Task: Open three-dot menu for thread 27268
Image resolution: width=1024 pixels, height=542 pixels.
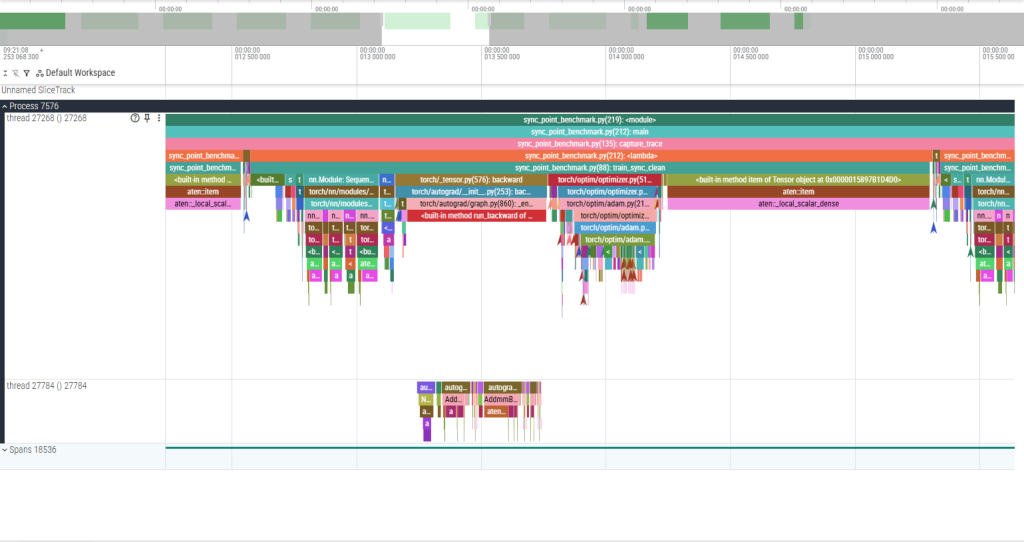Action: pos(158,118)
